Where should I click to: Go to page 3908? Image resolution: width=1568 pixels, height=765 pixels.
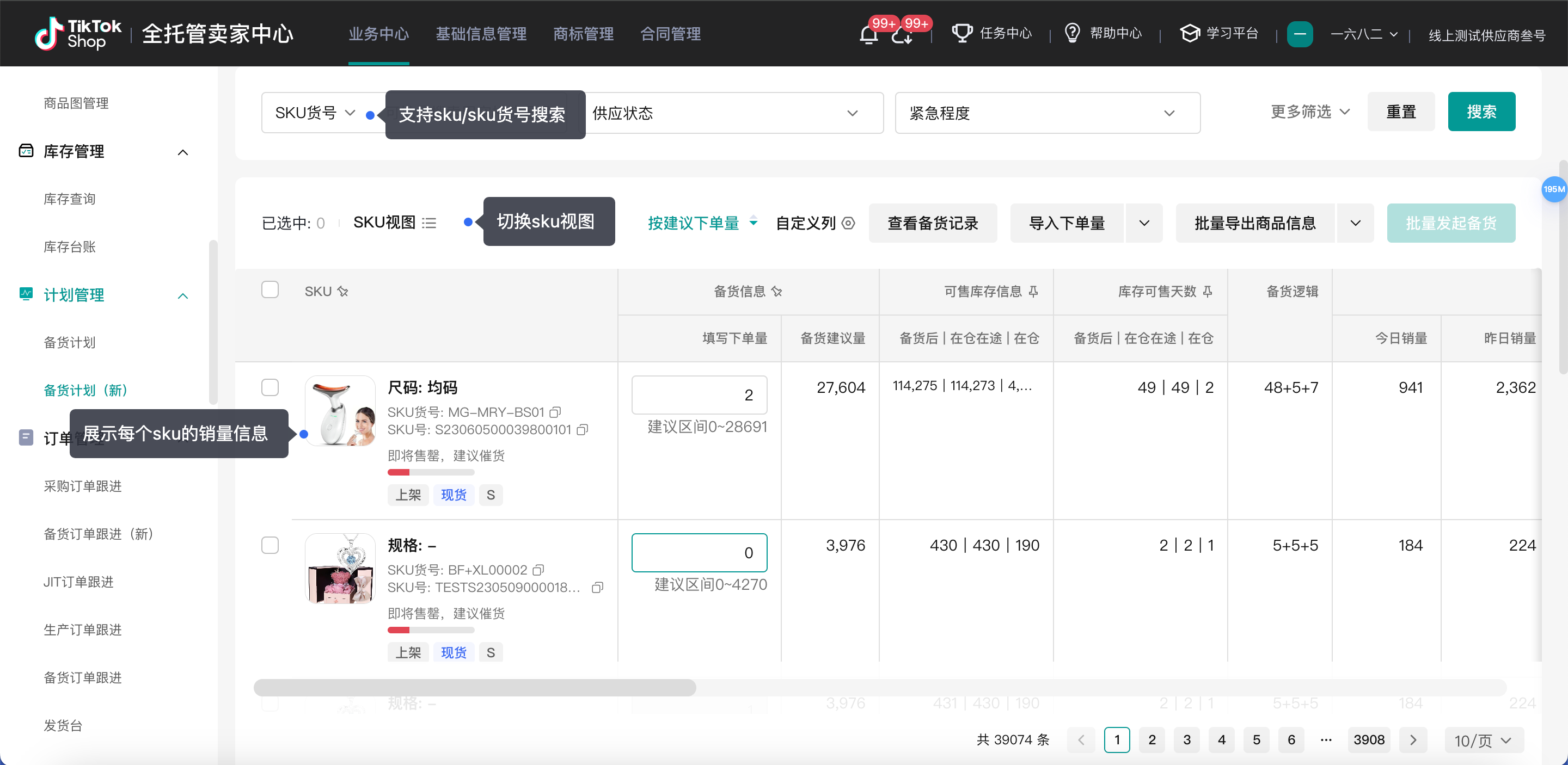click(x=1369, y=739)
